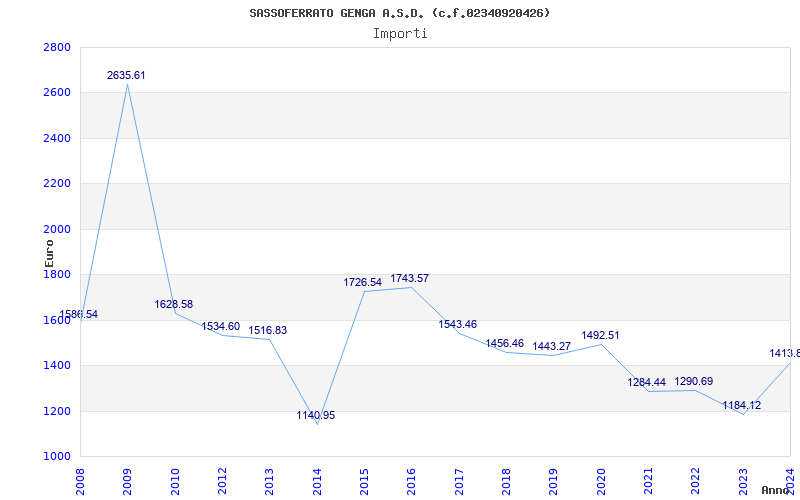
Task: Select data label 1284.44
Action: click(x=647, y=383)
